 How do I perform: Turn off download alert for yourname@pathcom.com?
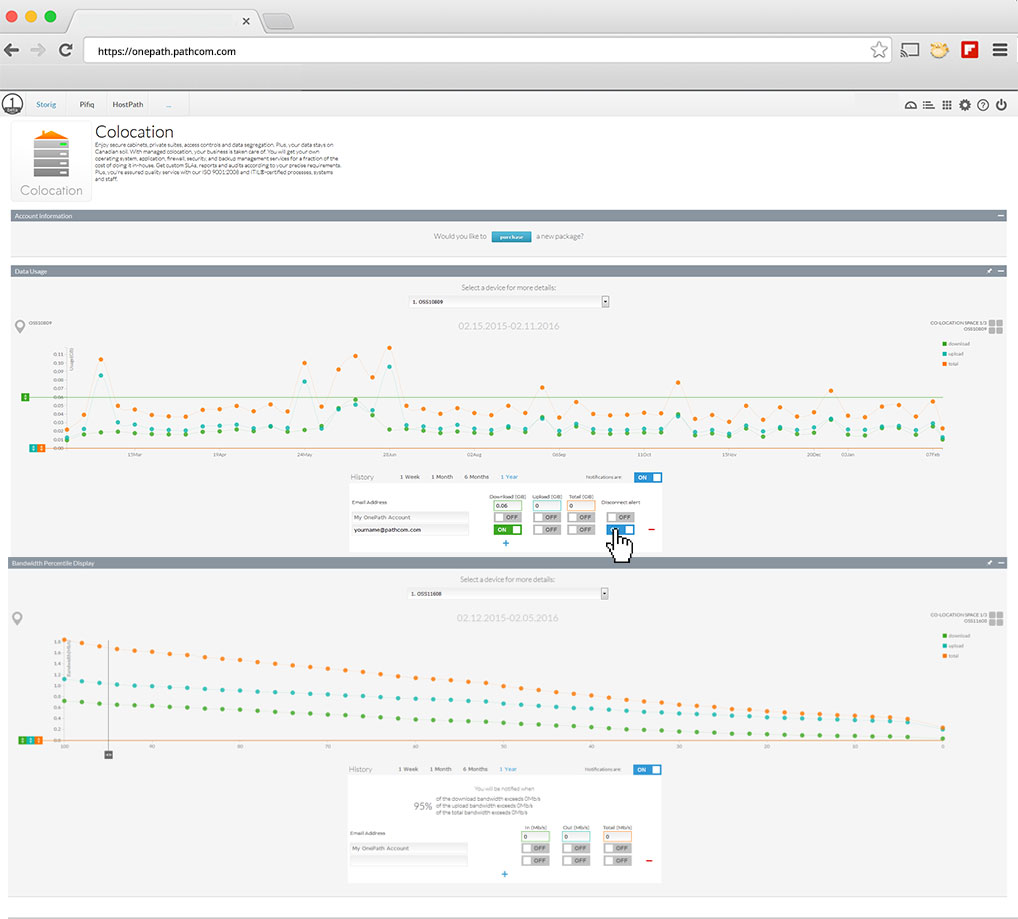[507, 530]
